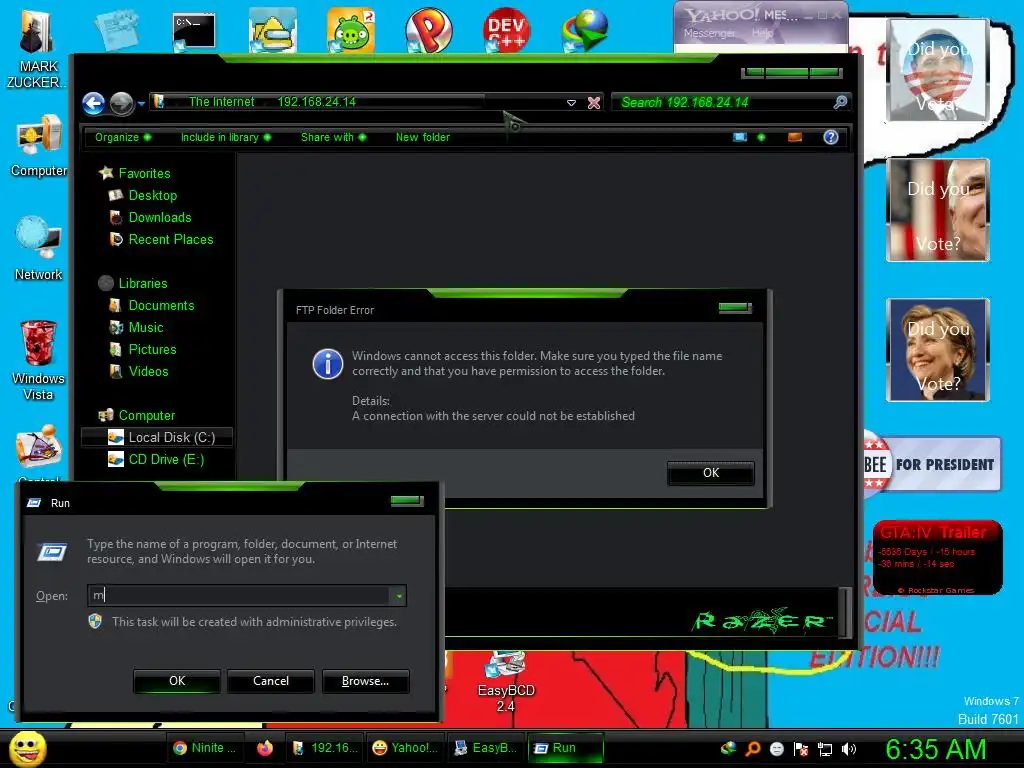Screen dimensions: 1024x768
Task: Click the volume speaker tray icon
Action: pos(848,749)
